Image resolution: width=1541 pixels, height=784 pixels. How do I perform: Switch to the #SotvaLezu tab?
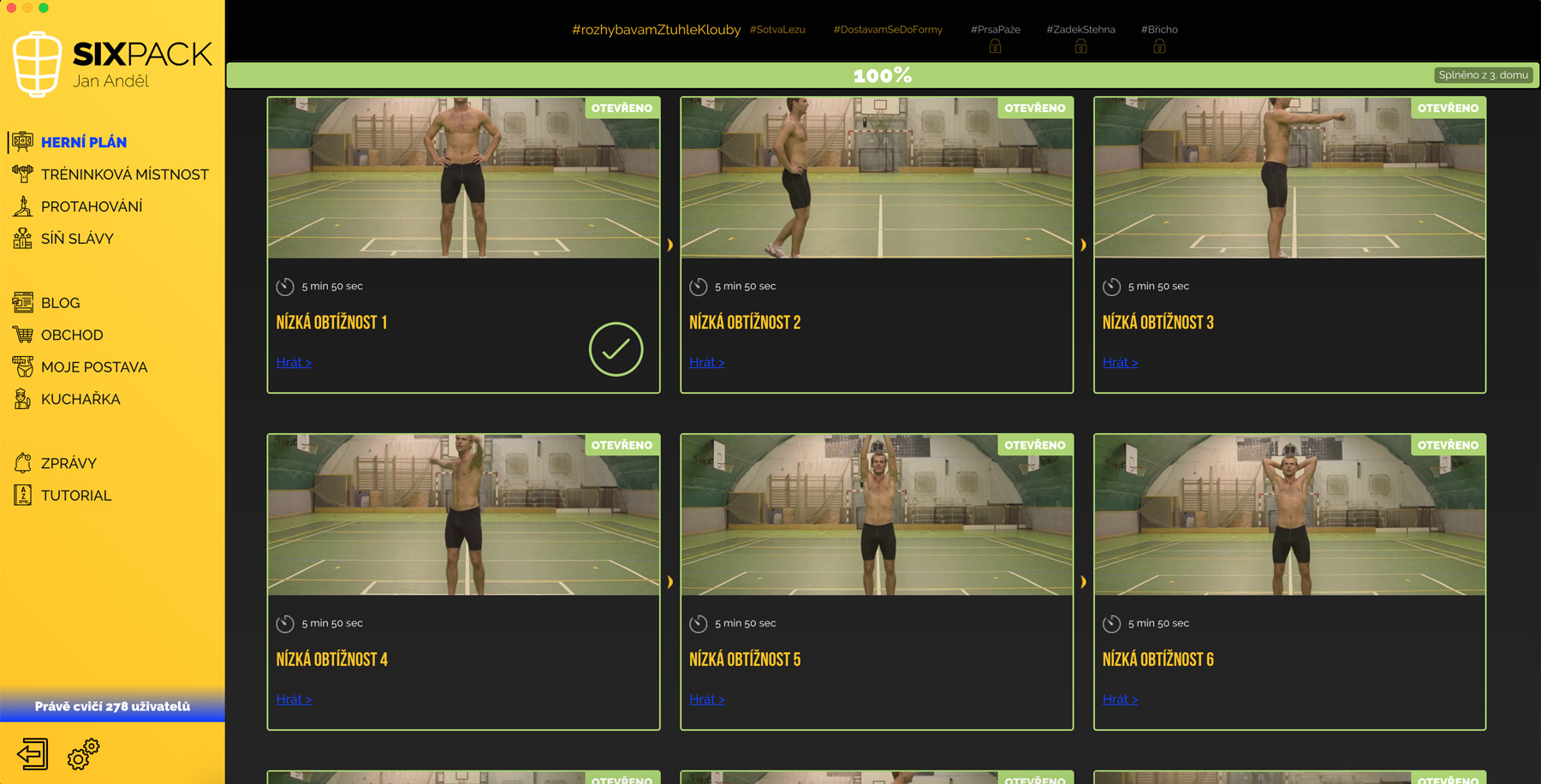[777, 29]
